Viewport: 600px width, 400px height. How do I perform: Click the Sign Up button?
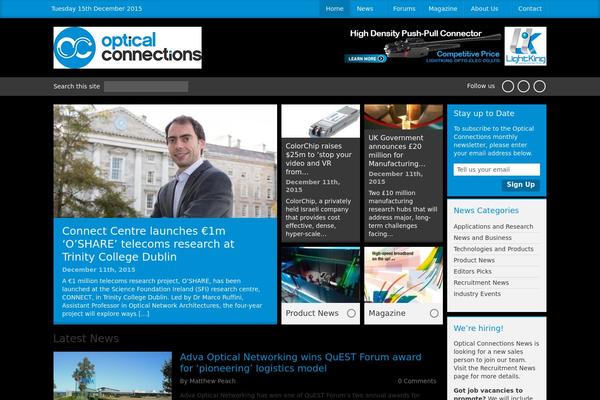(x=521, y=184)
